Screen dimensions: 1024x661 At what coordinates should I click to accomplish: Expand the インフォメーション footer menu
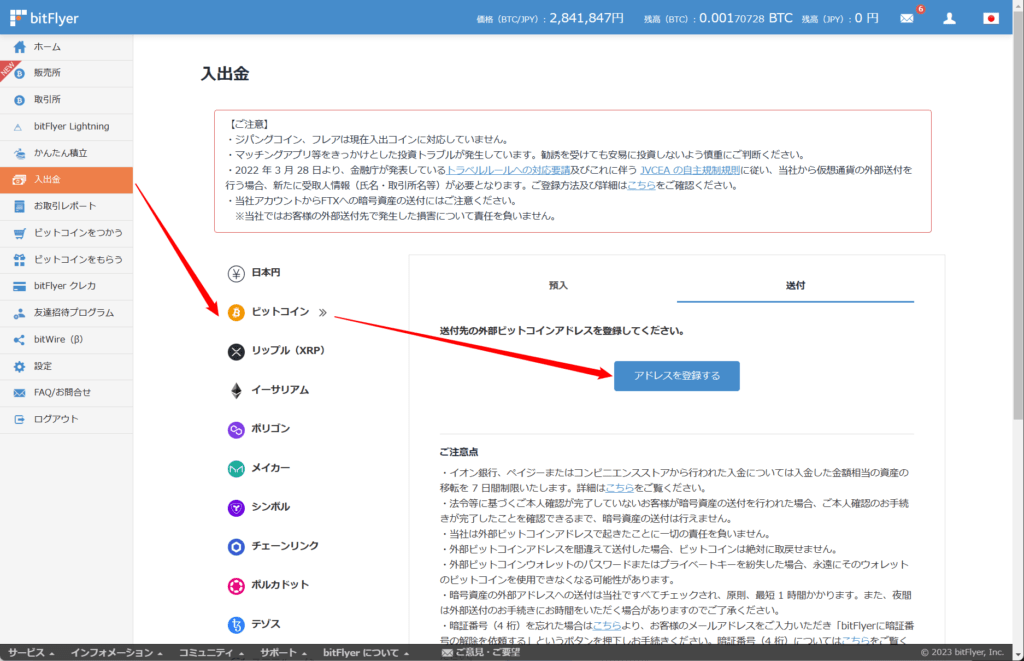coord(116,653)
